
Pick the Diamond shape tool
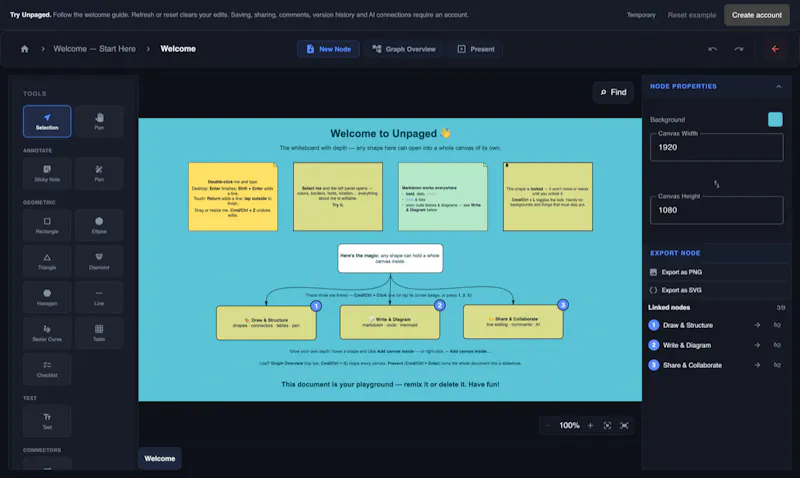click(99, 261)
